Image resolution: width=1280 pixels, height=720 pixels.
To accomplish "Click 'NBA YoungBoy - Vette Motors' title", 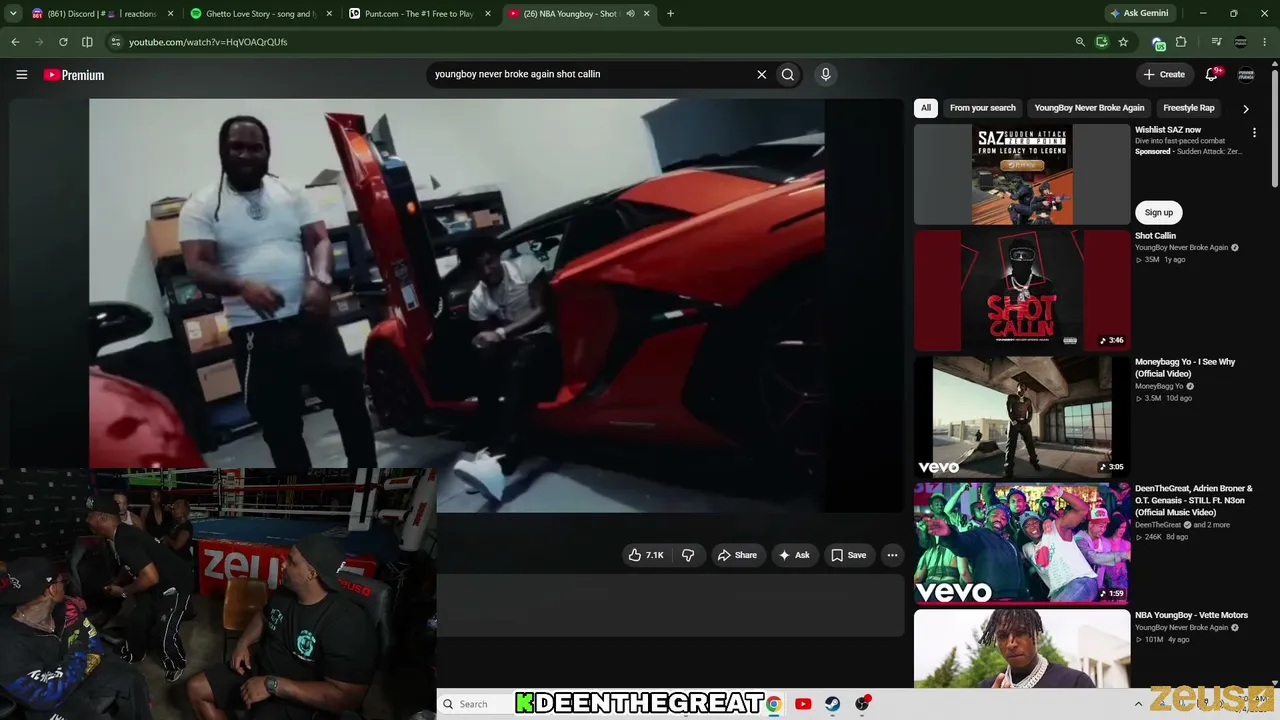I will [1191, 615].
